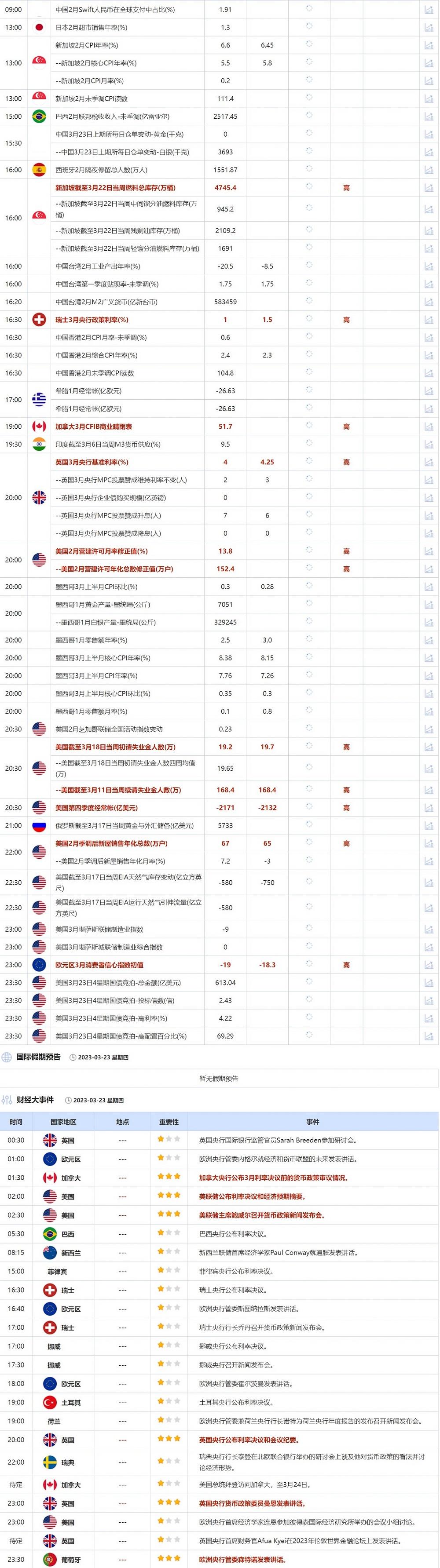Click 中国2月Swift人民币在全球支付中占比 row
The image size is (440, 1568).
point(220,10)
